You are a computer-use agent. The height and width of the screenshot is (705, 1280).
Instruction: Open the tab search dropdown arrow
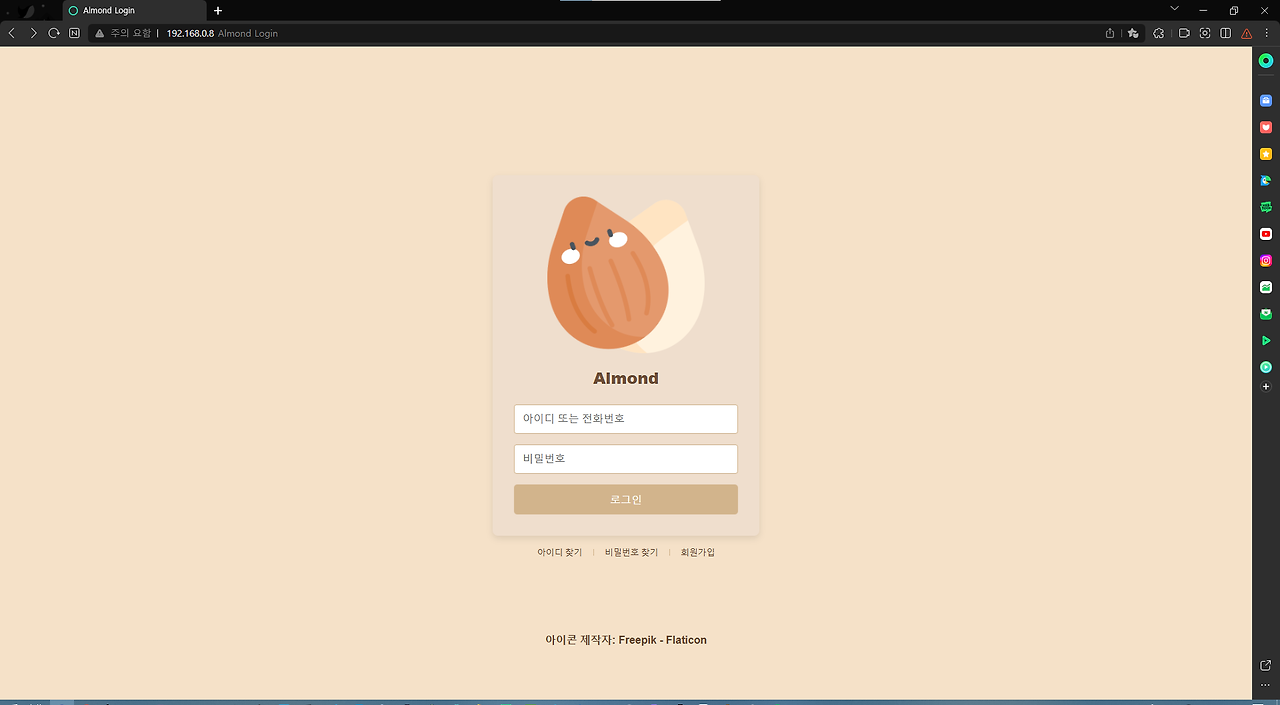click(x=1174, y=9)
